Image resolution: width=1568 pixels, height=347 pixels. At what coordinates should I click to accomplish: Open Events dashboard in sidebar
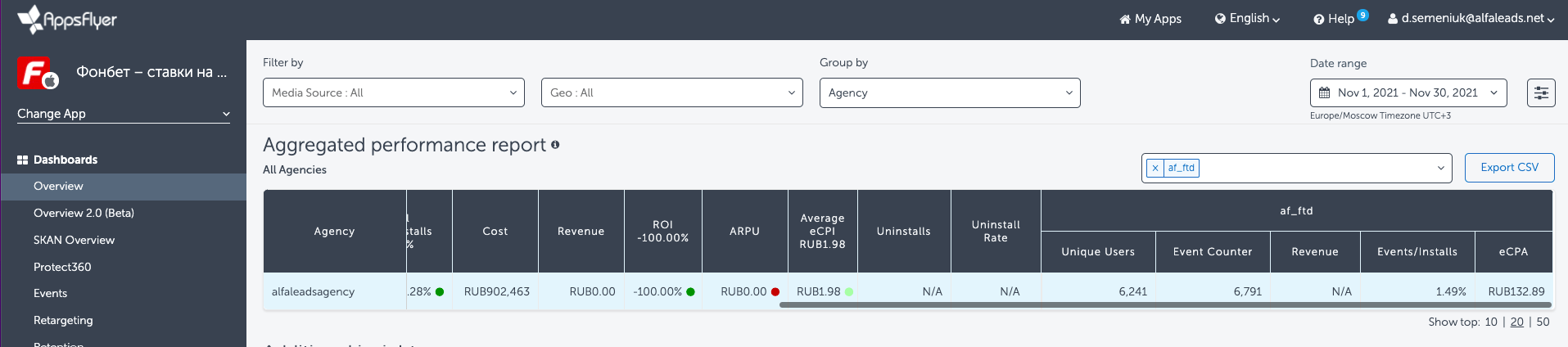50,293
